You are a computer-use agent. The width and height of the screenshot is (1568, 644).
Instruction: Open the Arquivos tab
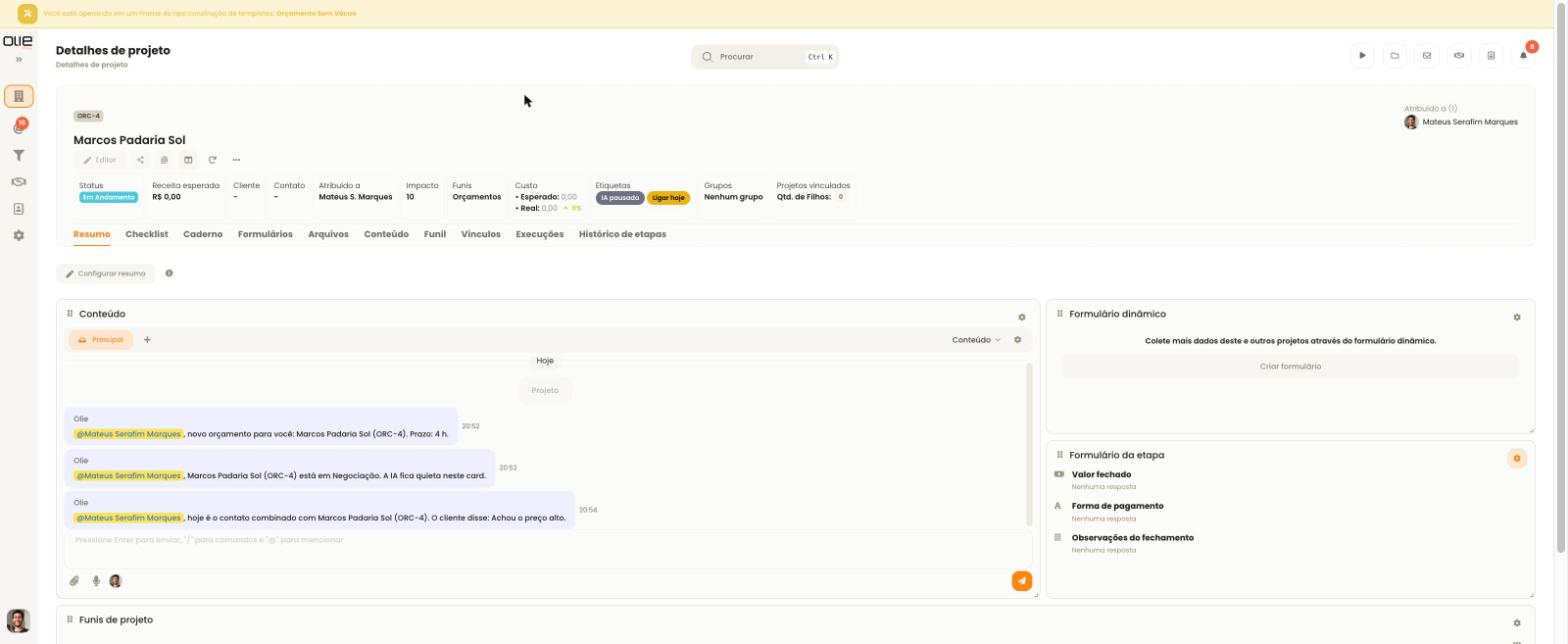(x=328, y=234)
